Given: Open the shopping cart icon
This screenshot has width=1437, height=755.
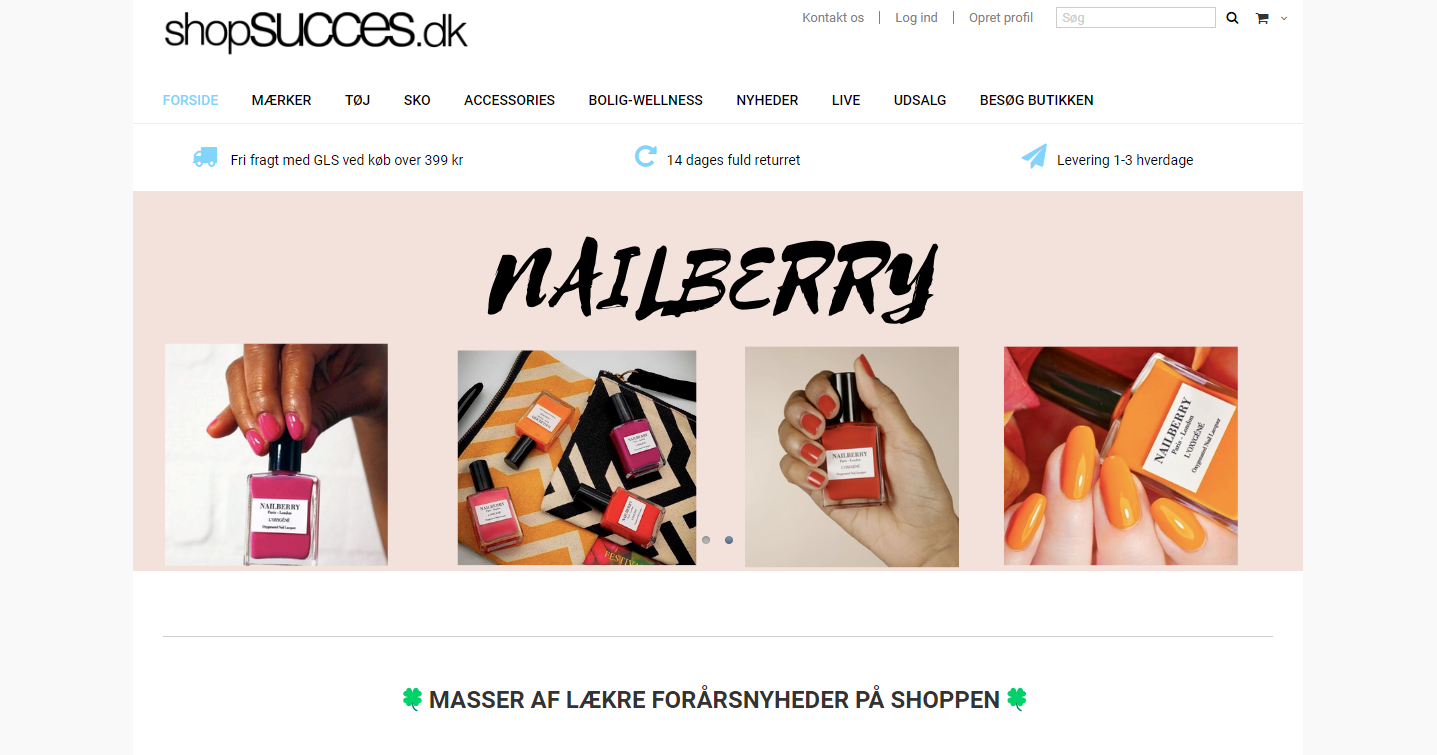Looking at the screenshot, I should [x=1262, y=18].
